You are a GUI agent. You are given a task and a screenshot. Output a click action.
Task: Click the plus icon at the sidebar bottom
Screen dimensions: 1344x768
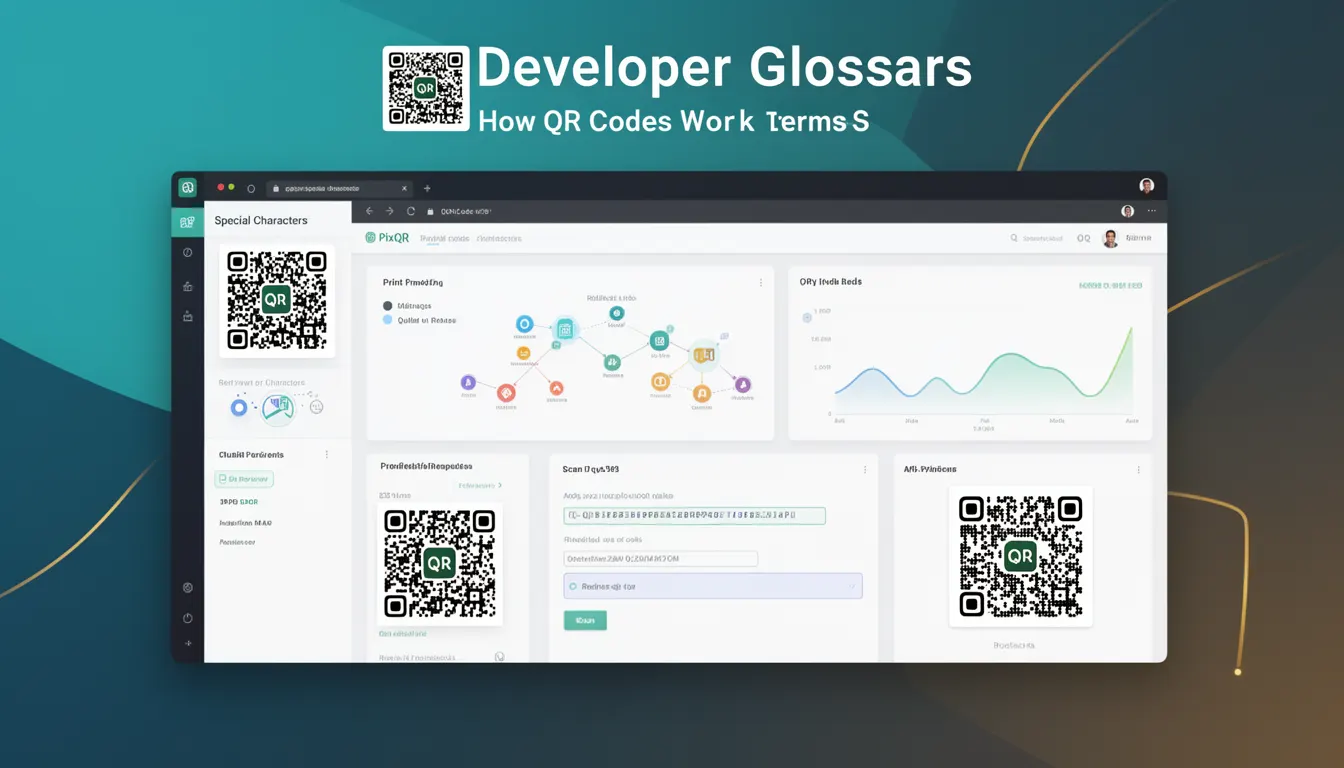[187, 644]
